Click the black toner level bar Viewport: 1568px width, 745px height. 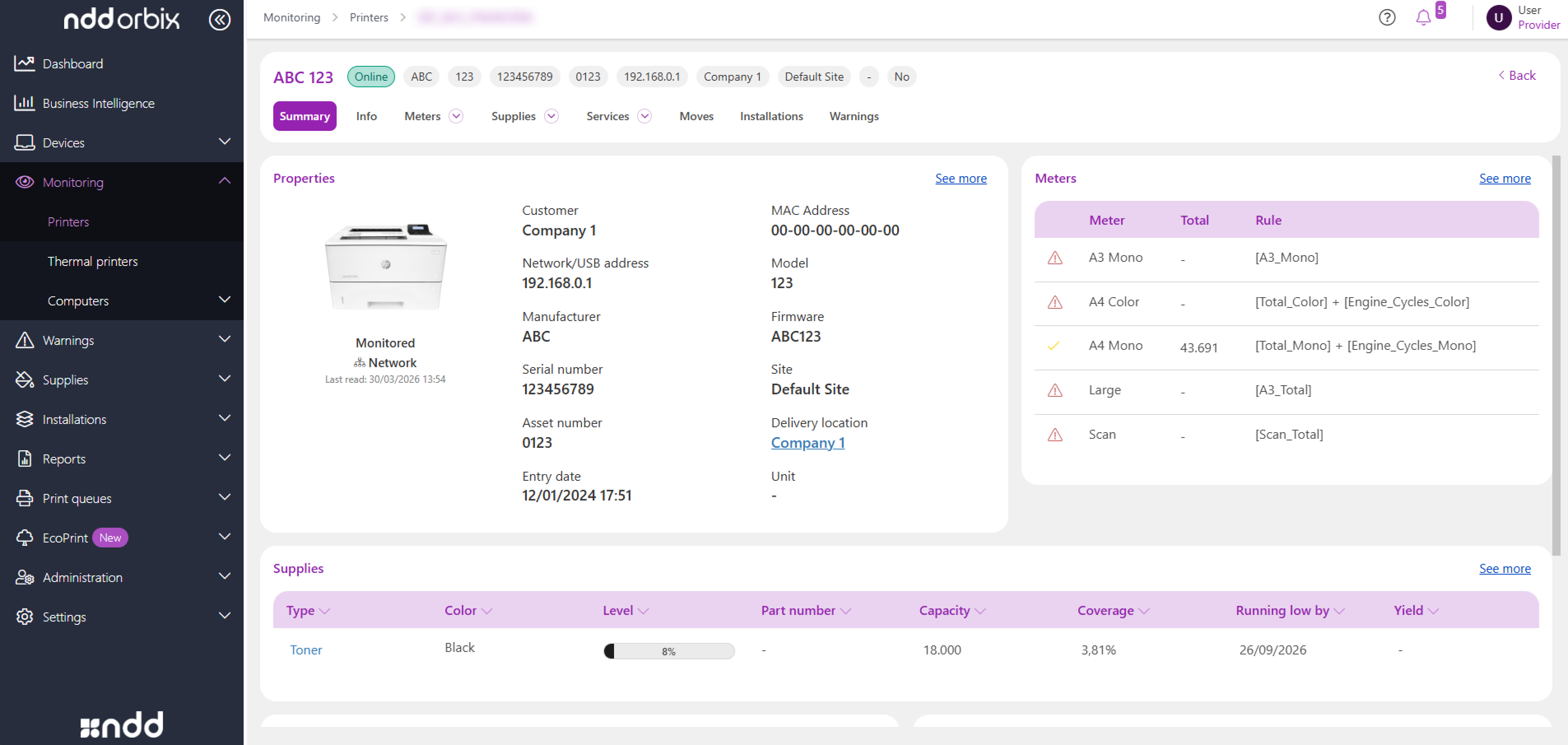(668, 651)
